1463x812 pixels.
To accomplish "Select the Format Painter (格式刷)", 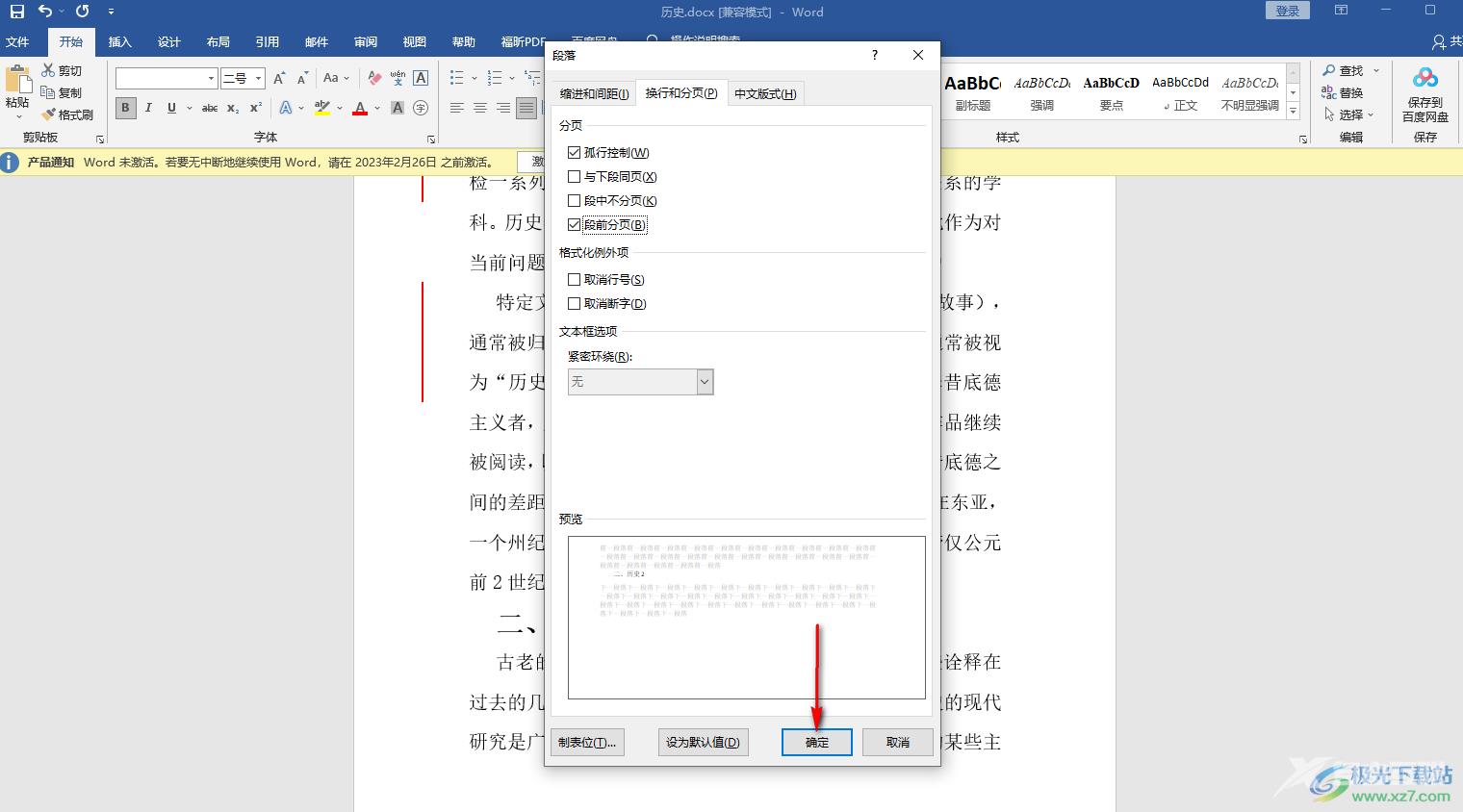I will coord(67,114).
